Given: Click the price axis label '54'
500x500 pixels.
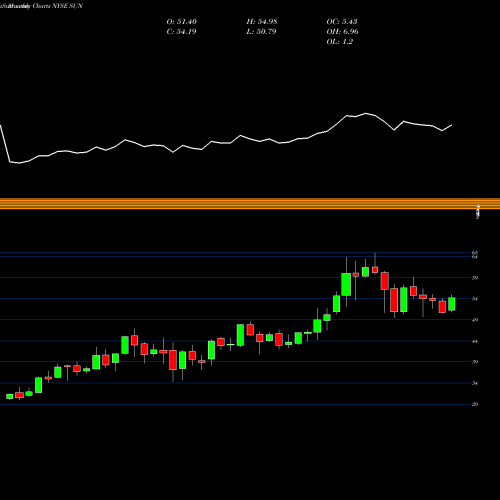Looking at the screenshot, I should tap(475, 299).
